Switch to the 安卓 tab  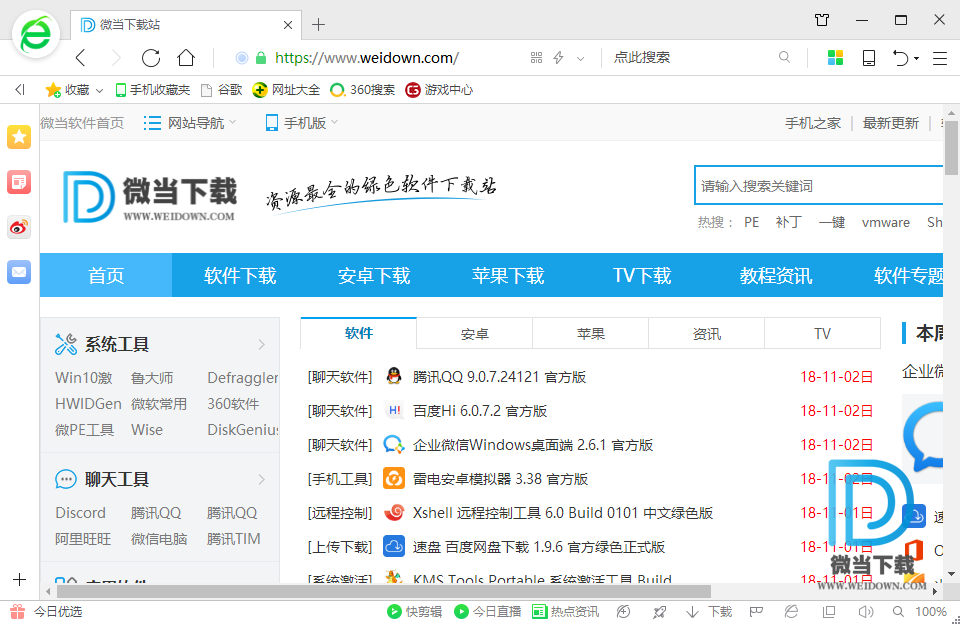tap(474, 334)
